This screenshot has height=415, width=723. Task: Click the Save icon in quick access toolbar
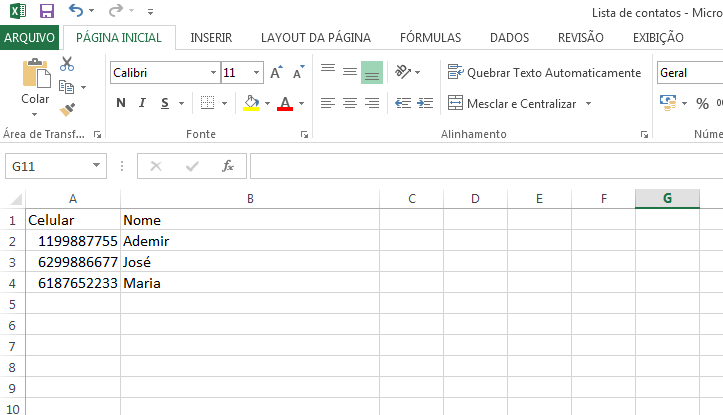(47, 11)
